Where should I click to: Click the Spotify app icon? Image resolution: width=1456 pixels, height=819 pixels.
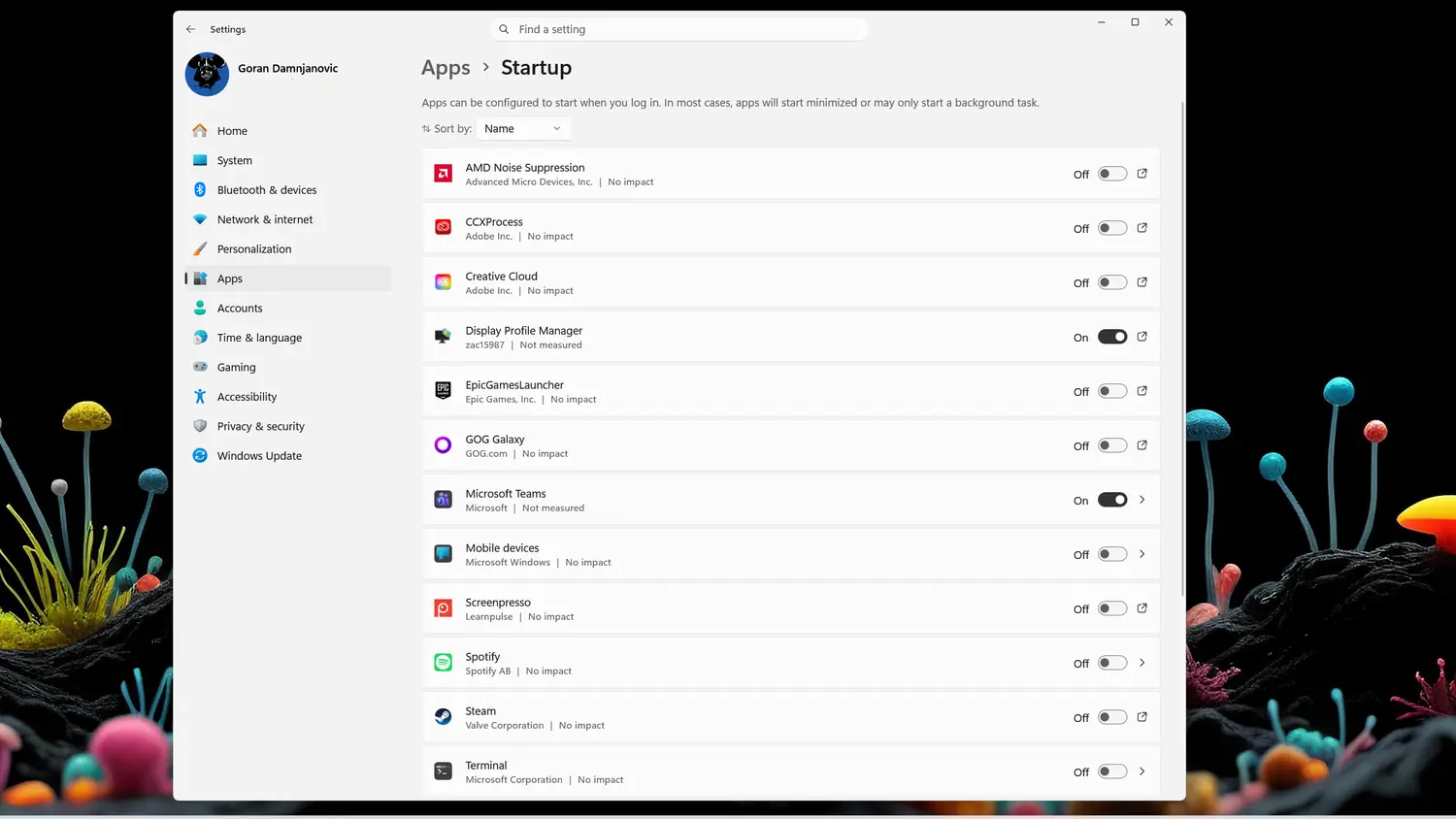(x=443, y=663)
